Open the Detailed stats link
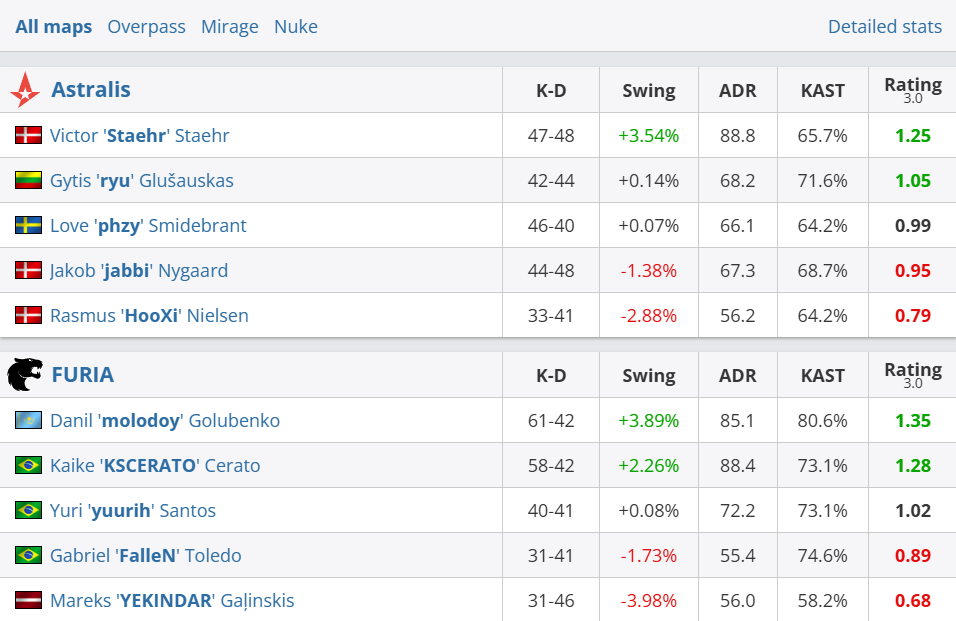The height and width of the screenshot is (621, 956). point(884,27)
